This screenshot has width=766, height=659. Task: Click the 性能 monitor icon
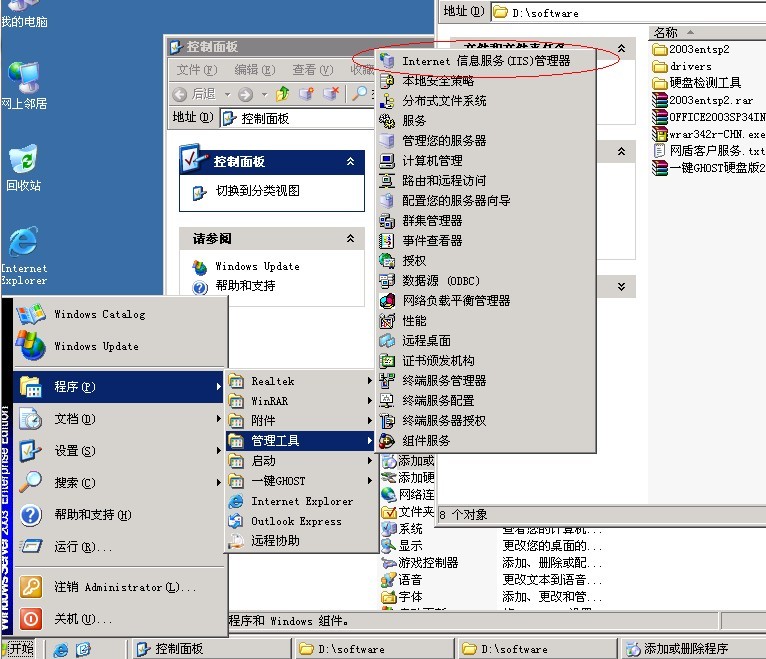tap(387, 321)
